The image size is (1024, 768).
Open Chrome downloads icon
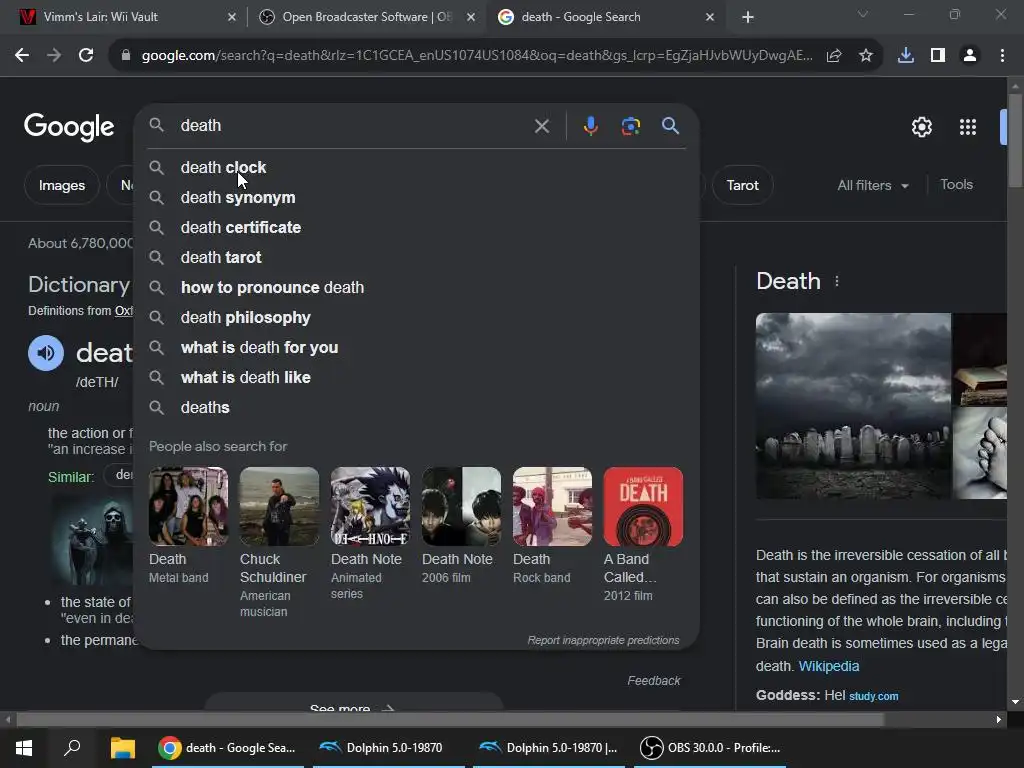click(906, 56)
